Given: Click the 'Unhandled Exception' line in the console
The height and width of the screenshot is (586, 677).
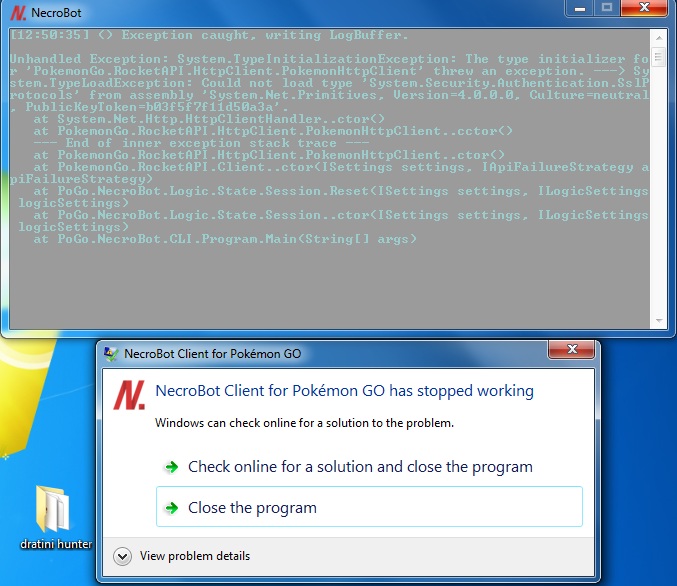Looking at the screenshot, I should [x=329, y=58].
